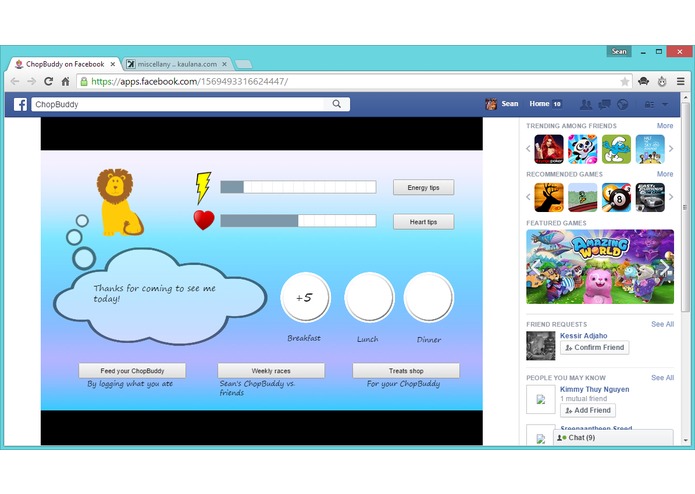695x494 pixels.
Task: Open Kessir Adjaho profile link
Action: pyautogui.click(x=583, y=336)
